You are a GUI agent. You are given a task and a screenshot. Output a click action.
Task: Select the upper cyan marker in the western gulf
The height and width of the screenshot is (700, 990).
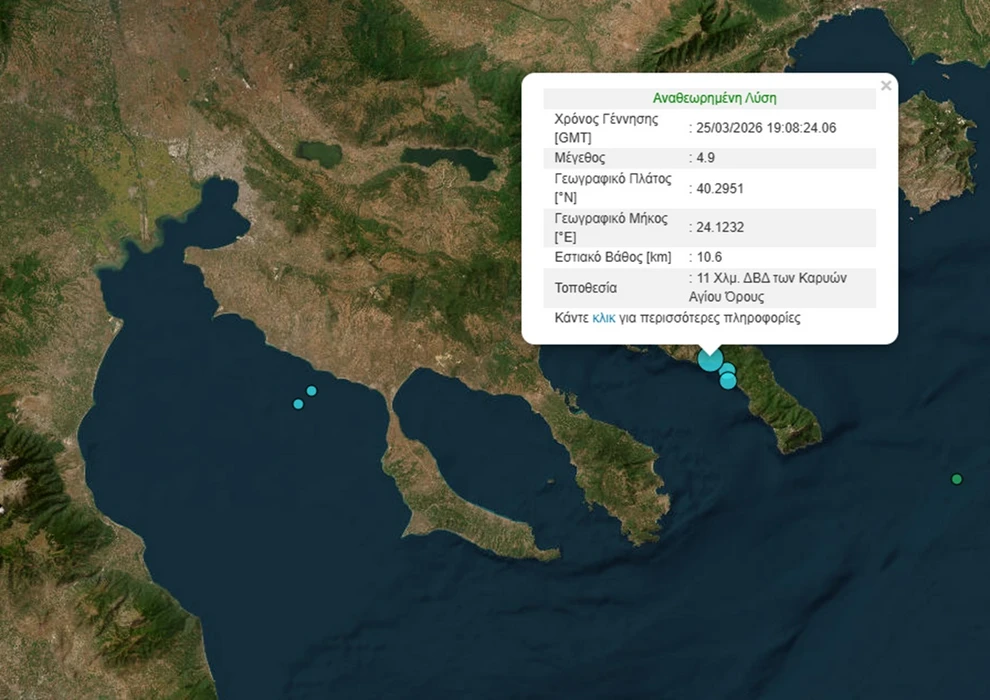click(x=312, y=391)
